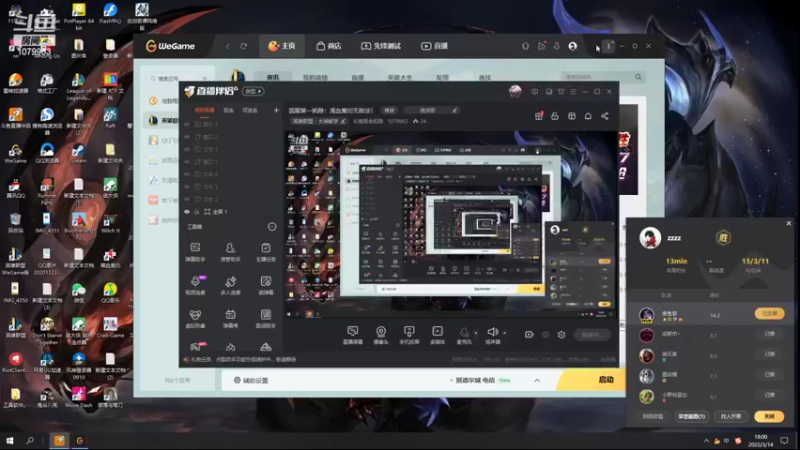Open the Steam desktop shortcut
This screenshot has width=800, height=450.
pyautogui.click(x=78, y=153)
